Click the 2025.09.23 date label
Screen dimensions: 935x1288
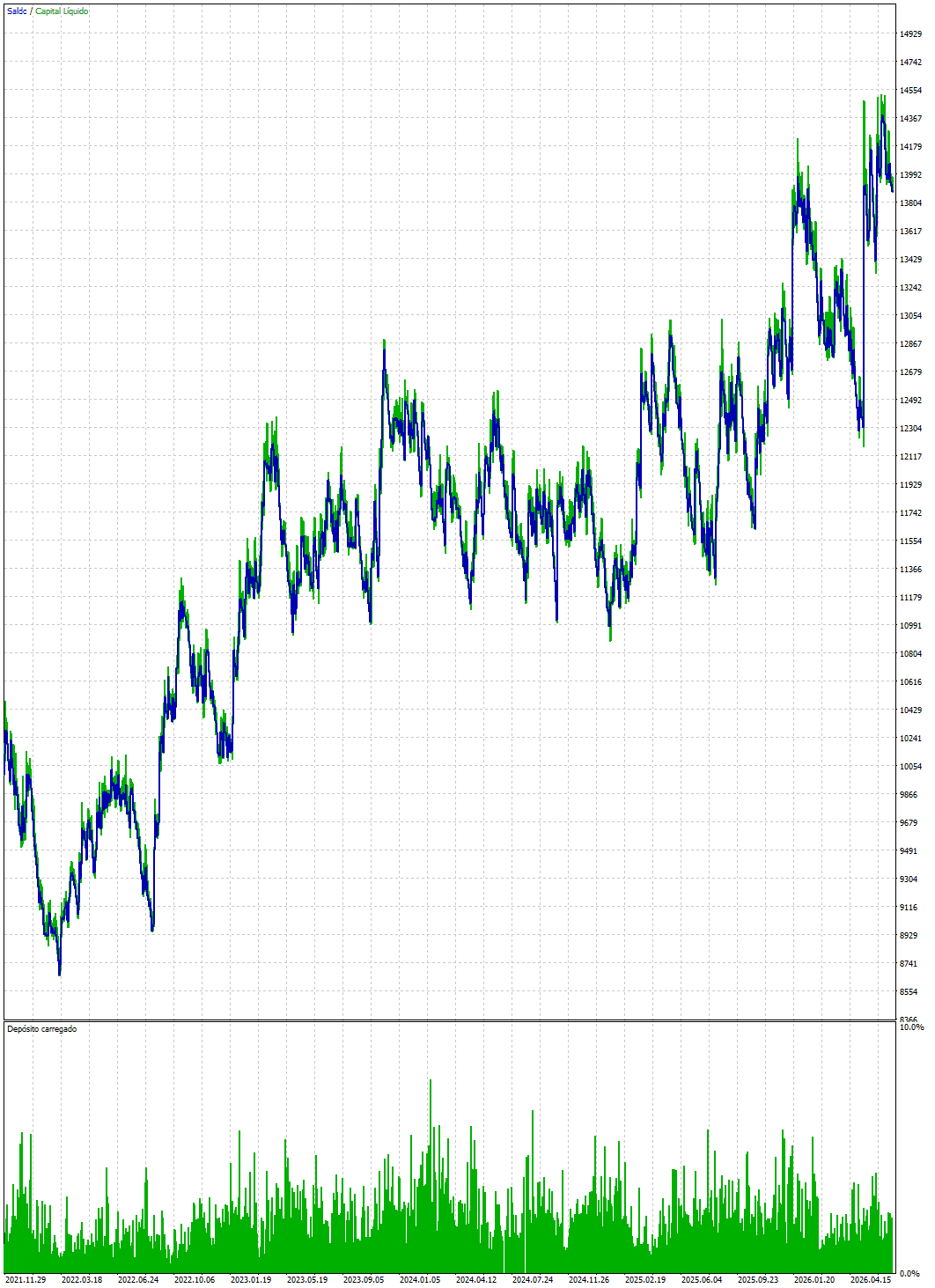click(758, 1280)
